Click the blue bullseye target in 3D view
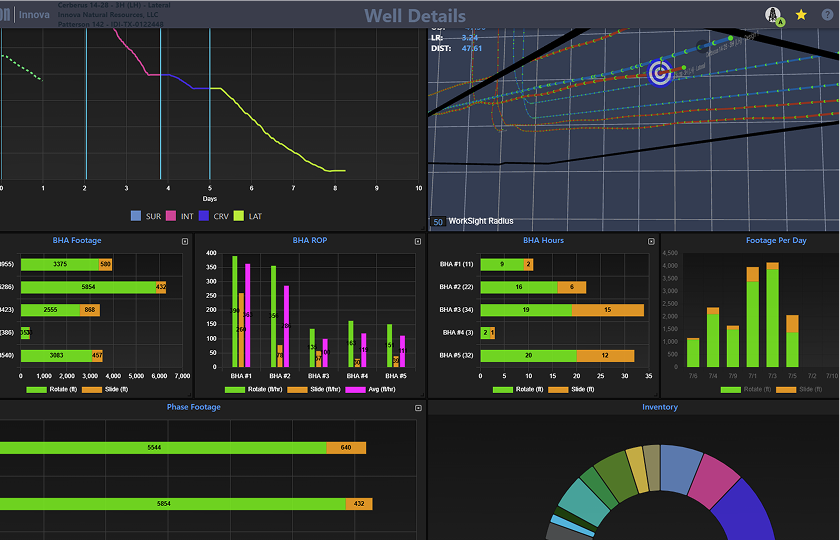840x544 pixels. pos(659,72)
